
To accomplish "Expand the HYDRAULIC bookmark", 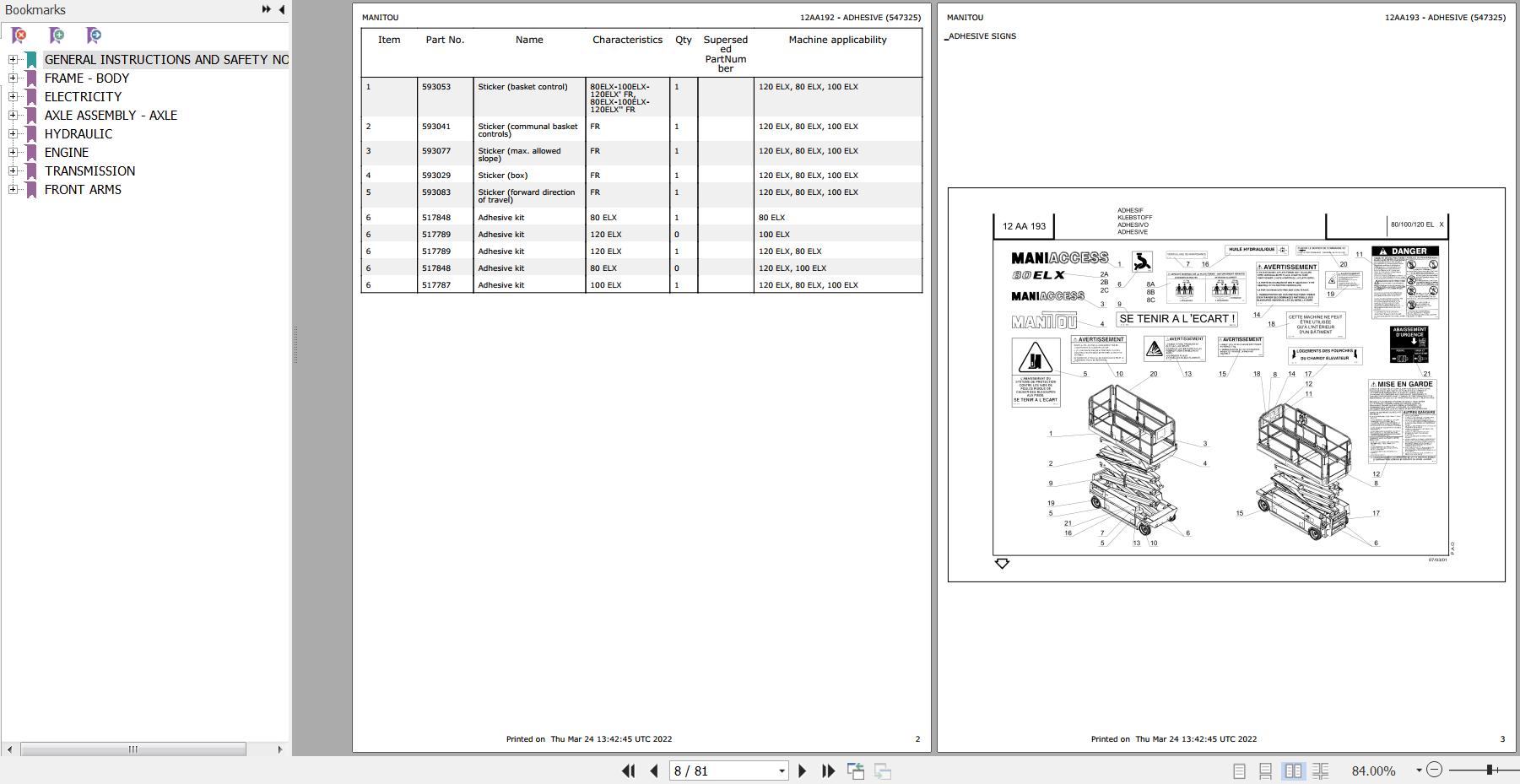I will [x=13, y=133].
